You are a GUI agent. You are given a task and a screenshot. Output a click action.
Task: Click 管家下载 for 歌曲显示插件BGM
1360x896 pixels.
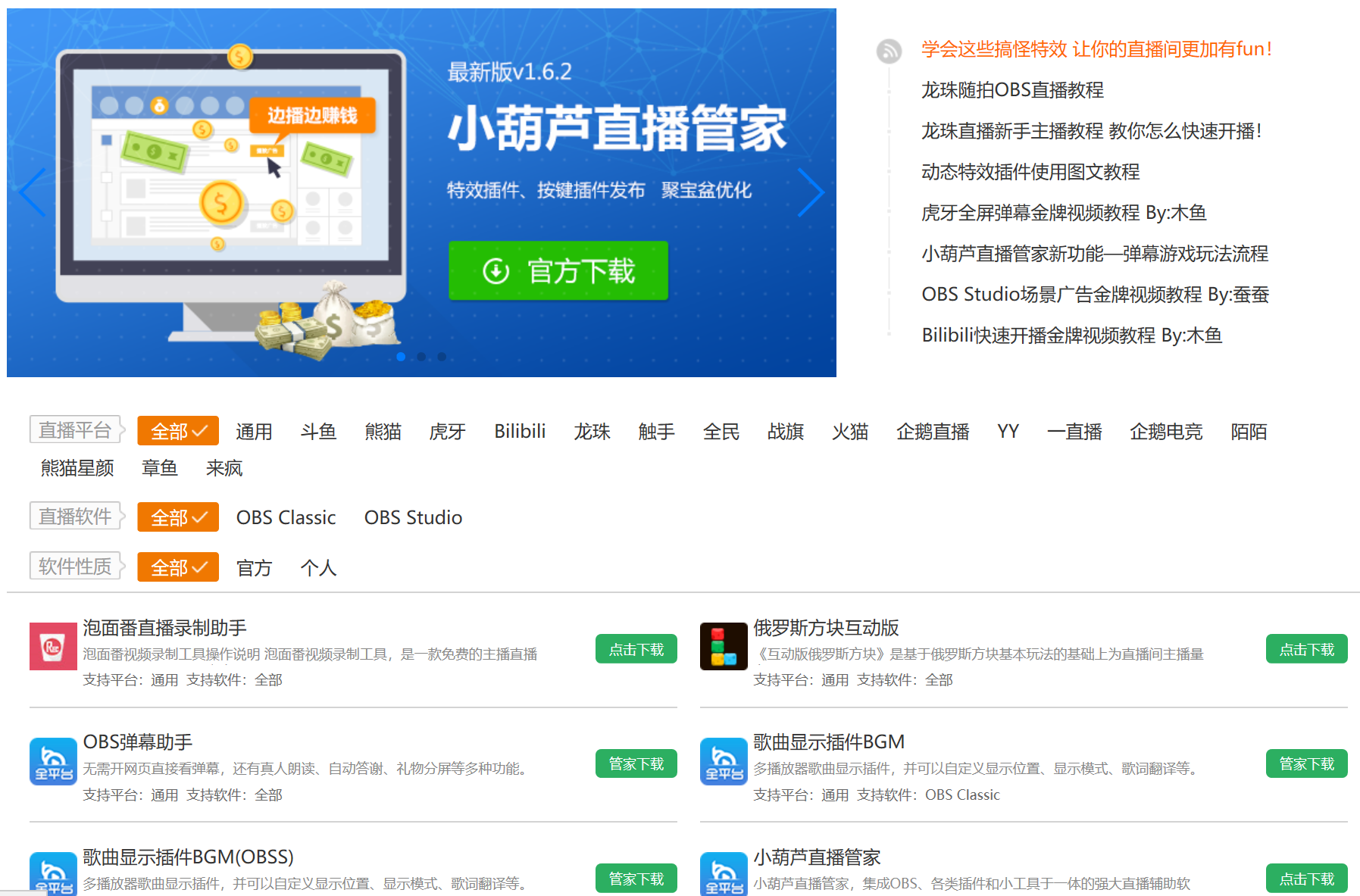pyautogui.click(x=1307, y=763)
